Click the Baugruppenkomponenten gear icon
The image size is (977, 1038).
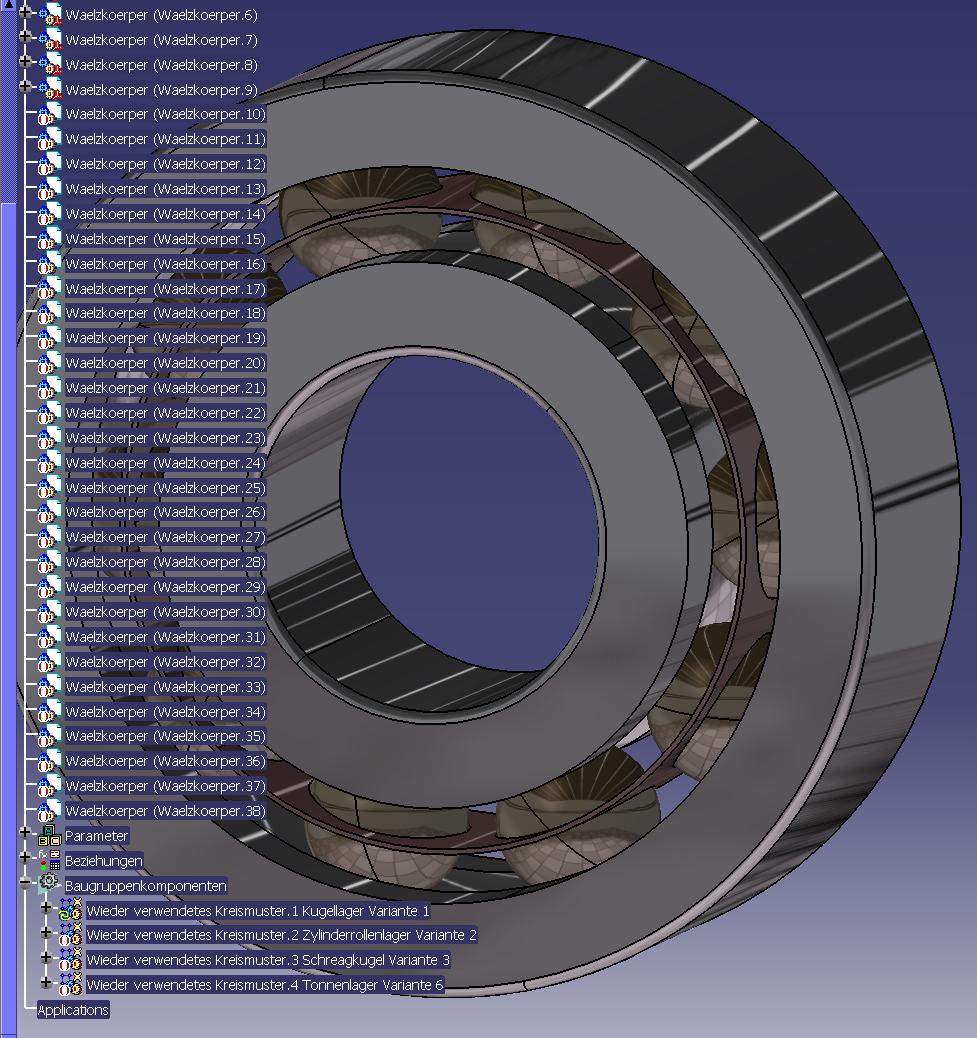48,882
